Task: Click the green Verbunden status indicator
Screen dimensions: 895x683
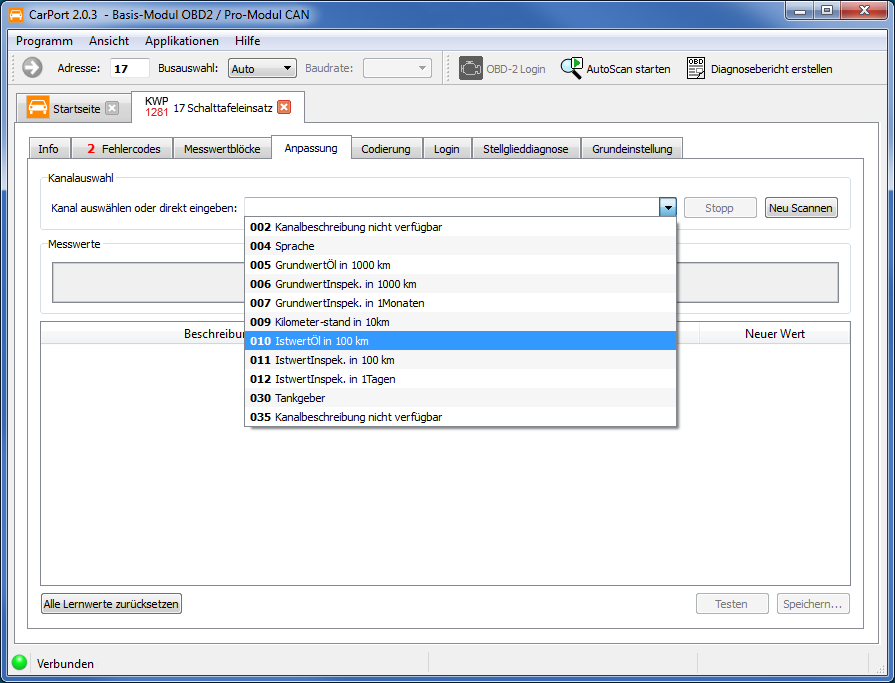Action: pos(19,662)
